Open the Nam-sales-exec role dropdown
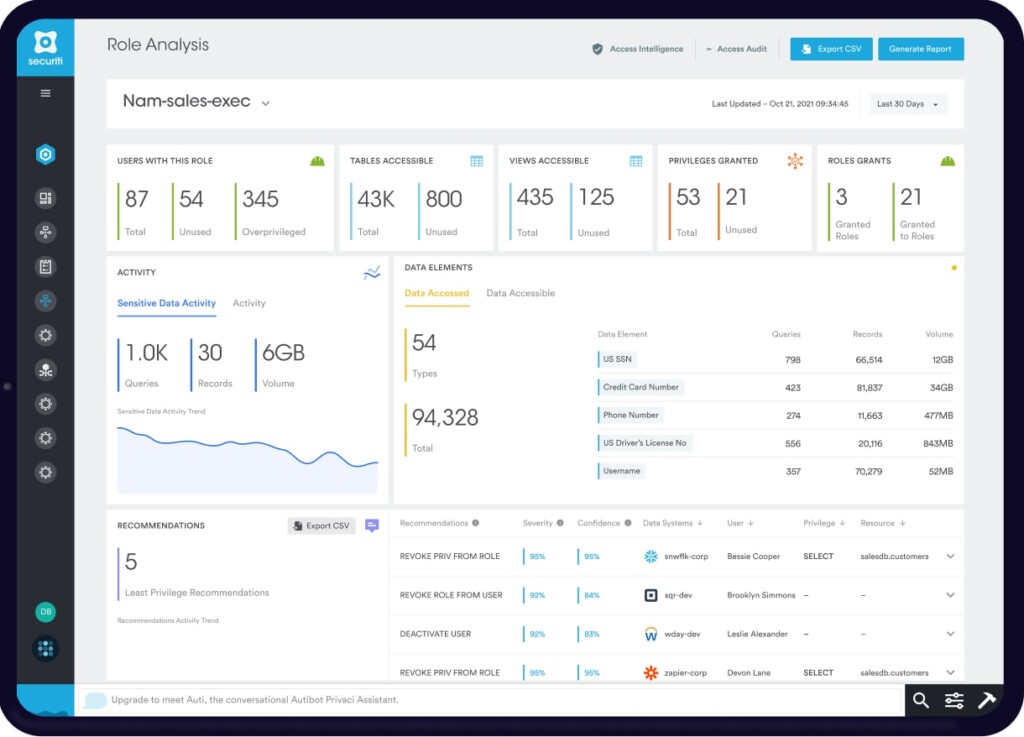 tap(266, 103)
